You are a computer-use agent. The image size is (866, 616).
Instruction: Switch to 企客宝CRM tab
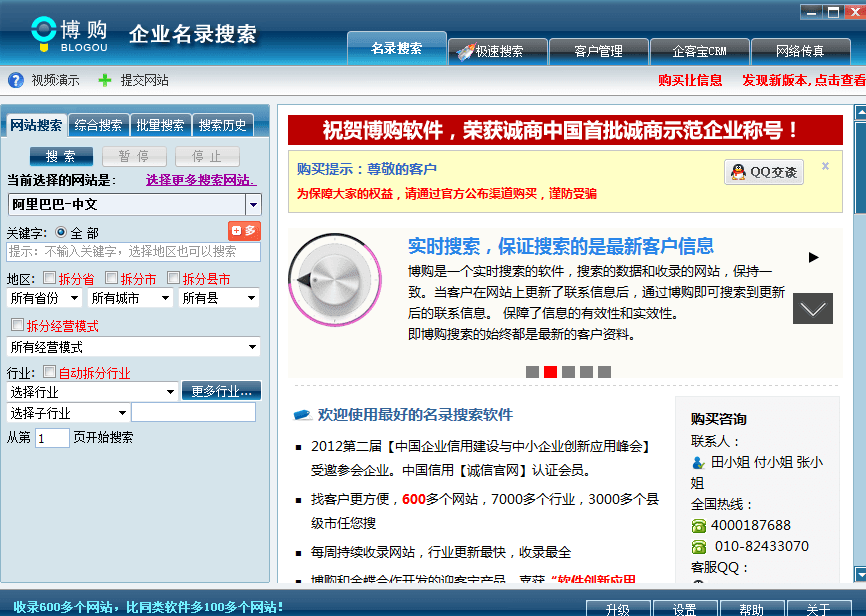point(699,51)
